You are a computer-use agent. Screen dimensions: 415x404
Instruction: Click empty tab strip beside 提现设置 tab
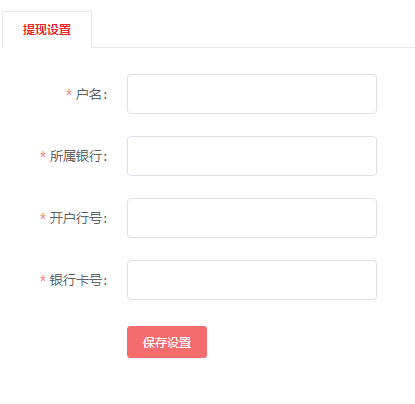click(x=253, y=29)
